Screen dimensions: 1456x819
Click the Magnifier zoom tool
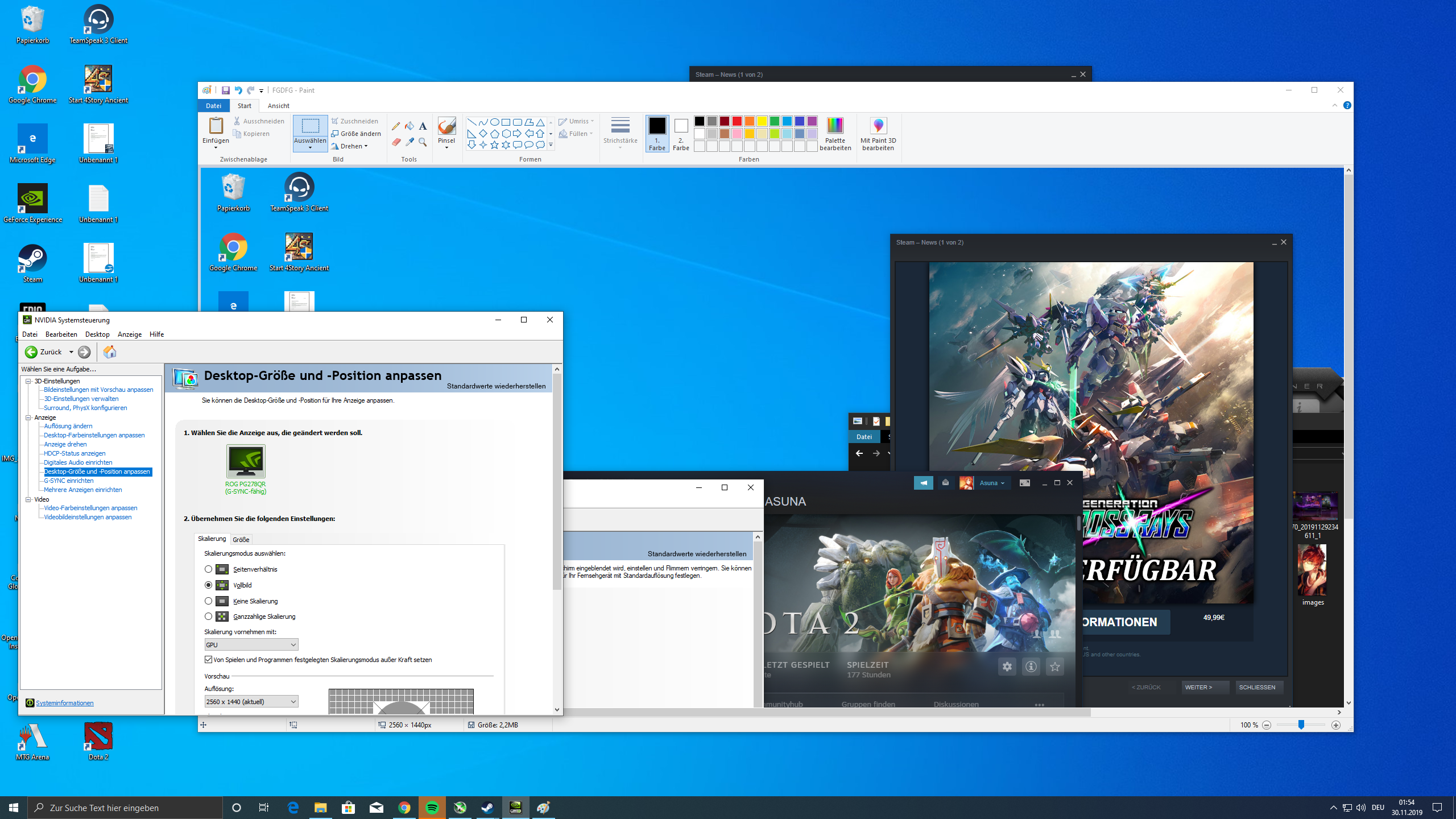pyautogui.click(x=423, y=142)
